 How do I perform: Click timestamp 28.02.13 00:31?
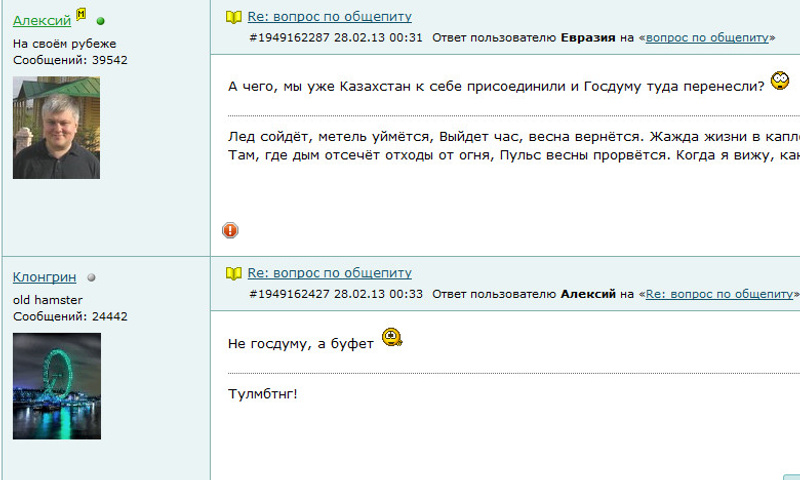point(379,38)
